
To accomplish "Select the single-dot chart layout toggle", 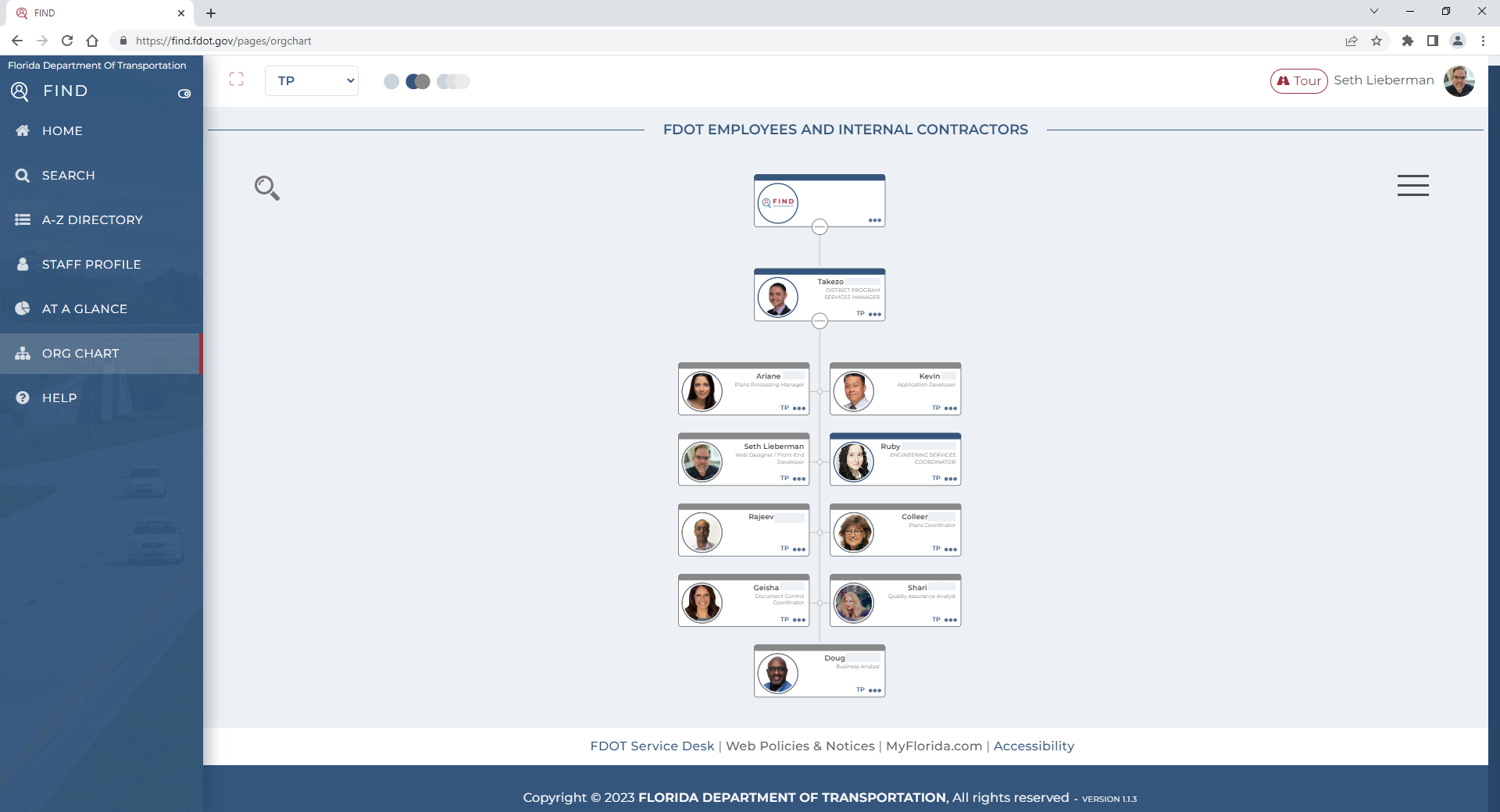I will [391, 81].
